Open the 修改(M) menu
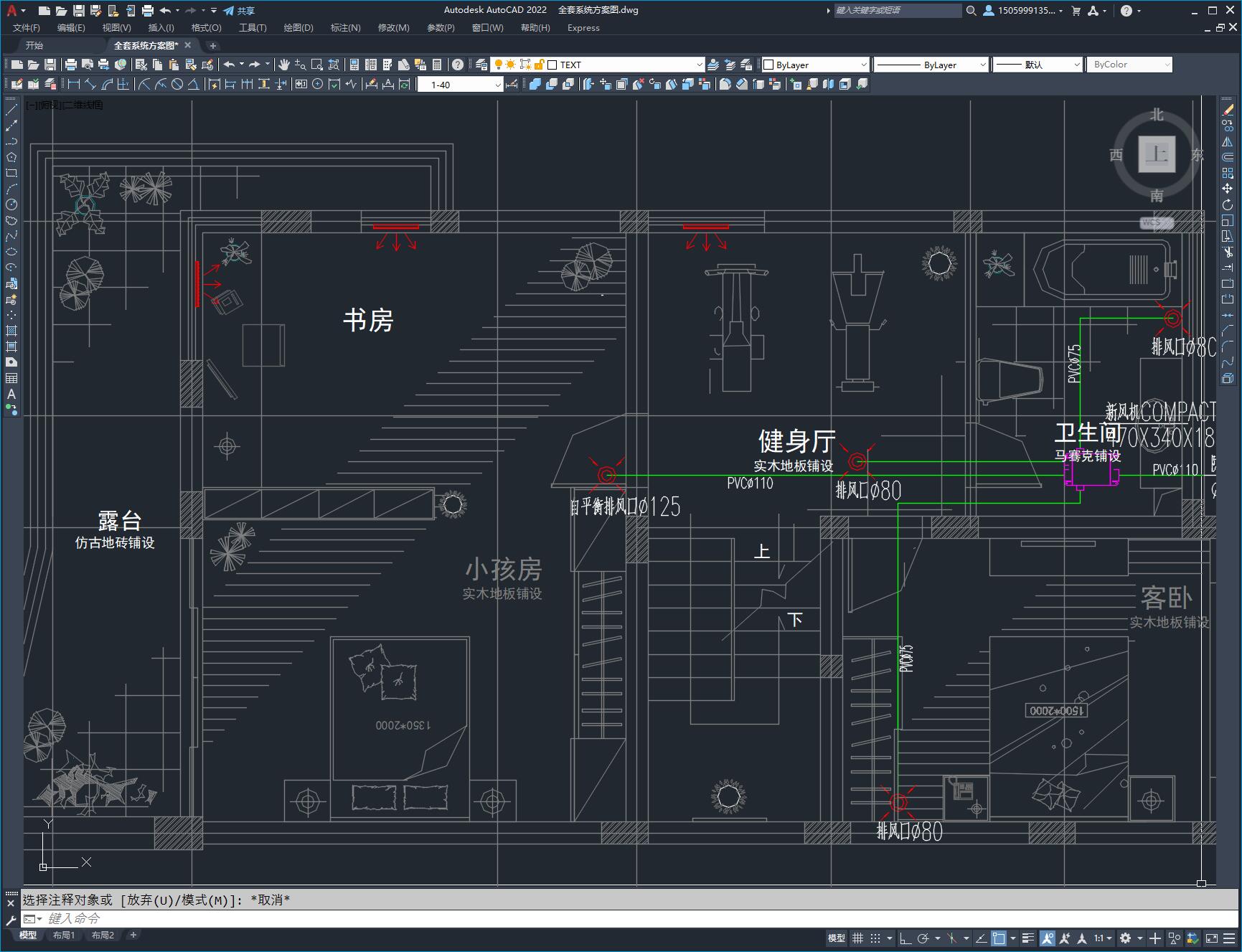 [x=393, y=28]
